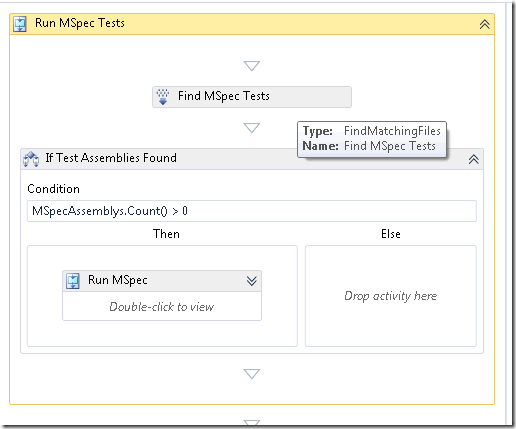Click the insertion triangle above Find MSpec Tests
Viewport: 516px width, 429px height.
point(252,66)
